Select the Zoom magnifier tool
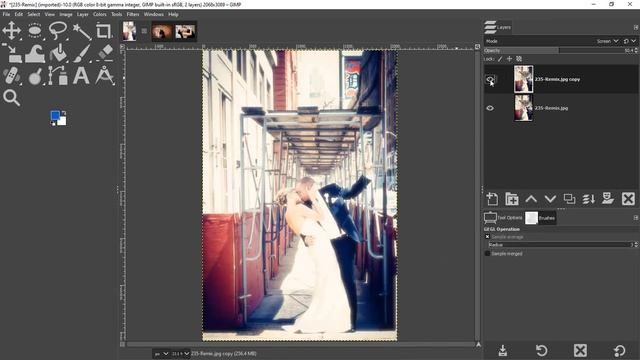The height and width of the screenshot is (360, 640). click(11, 98)
